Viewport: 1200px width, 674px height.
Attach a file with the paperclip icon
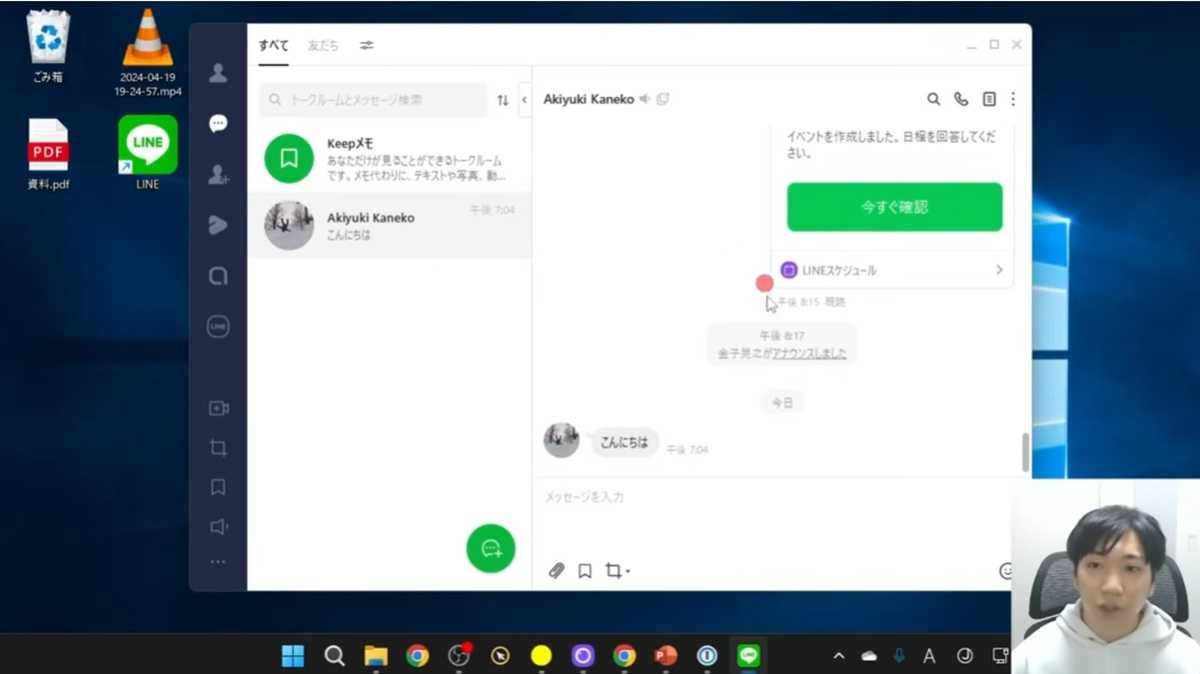(557, 571)
